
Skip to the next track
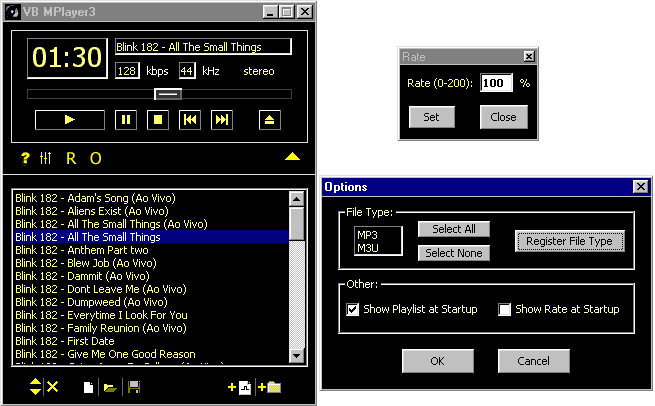[222, 120]
